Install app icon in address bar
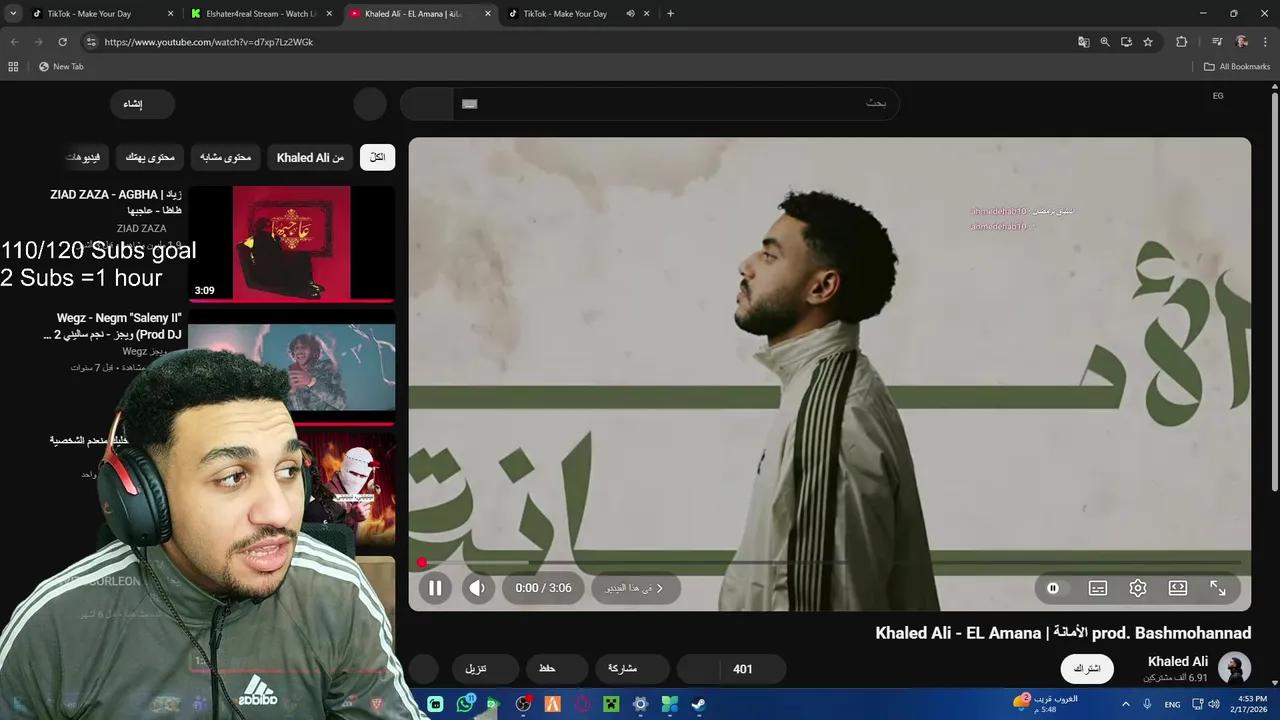Image resolution: width=1280 pixels, height=720 pixels. [x=1126, y=42]
